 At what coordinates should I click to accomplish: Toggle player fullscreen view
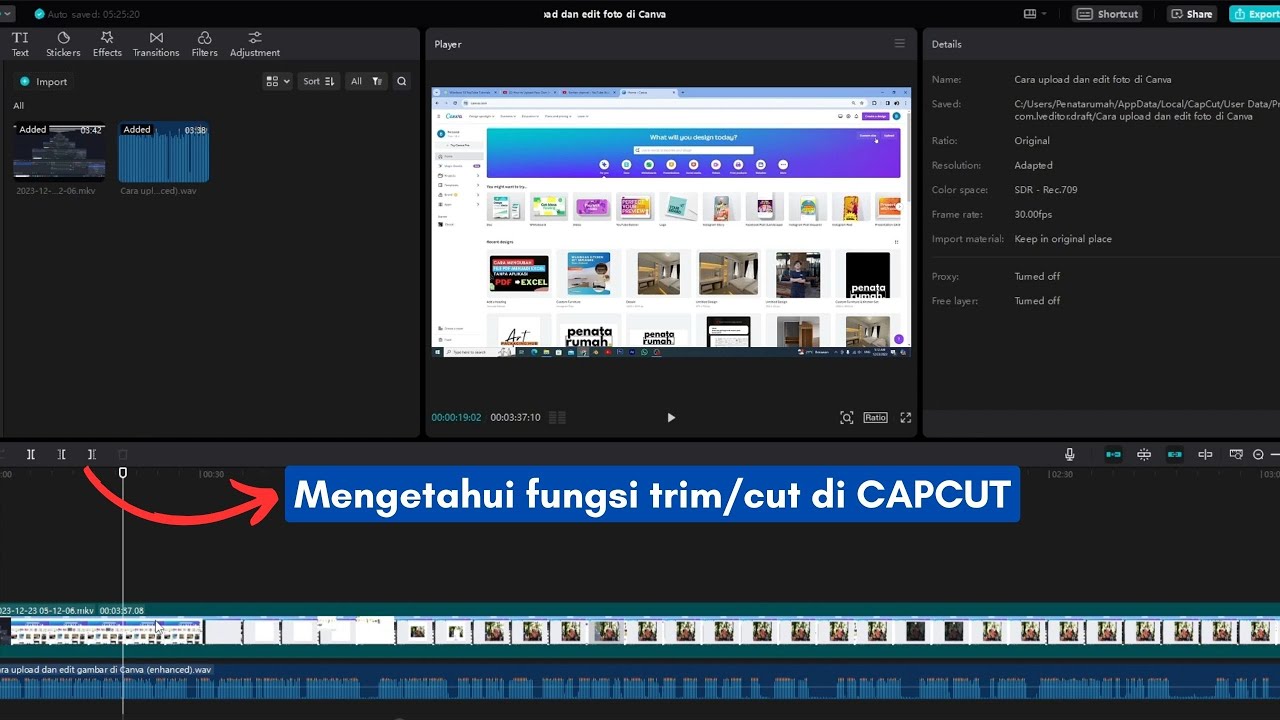tap(906, 417)
